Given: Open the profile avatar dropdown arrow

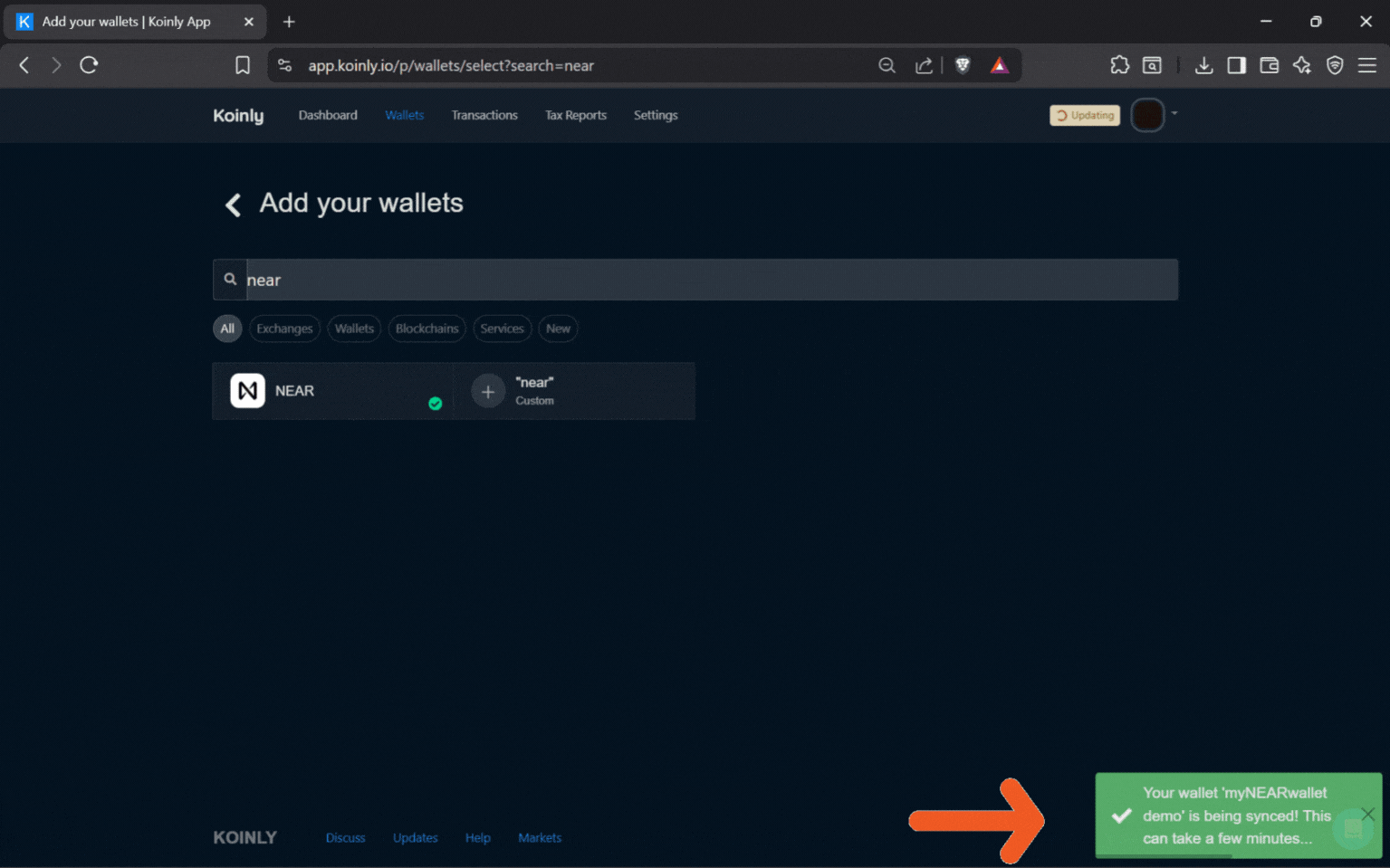Looking at the screenshot, I should point(1174,115).
